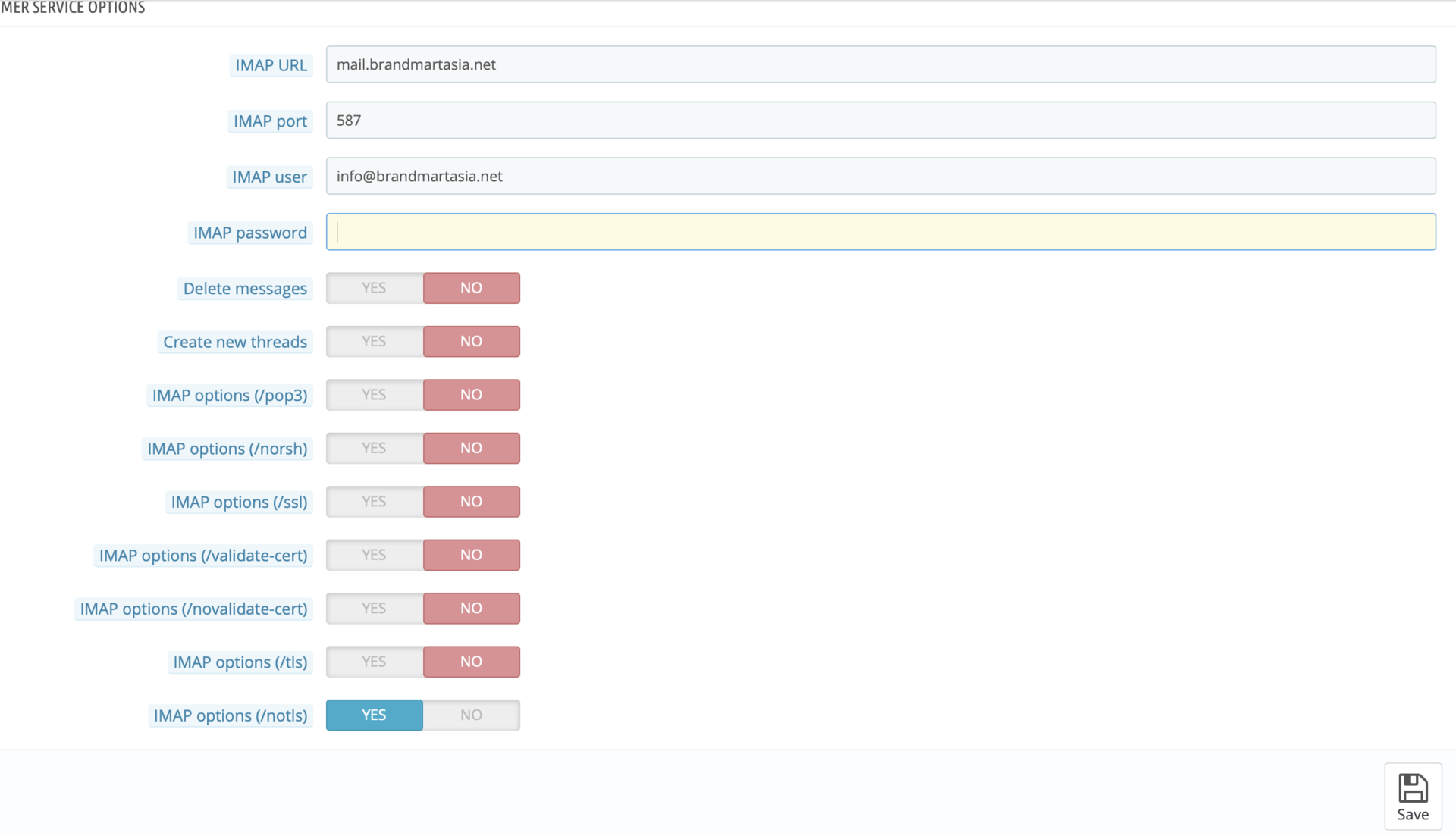Image resolution: width=1456 pixels, height=836 pixels.
Task: Click NO for Delete messages
Action: pyautogui.click(x=471, y=288)
